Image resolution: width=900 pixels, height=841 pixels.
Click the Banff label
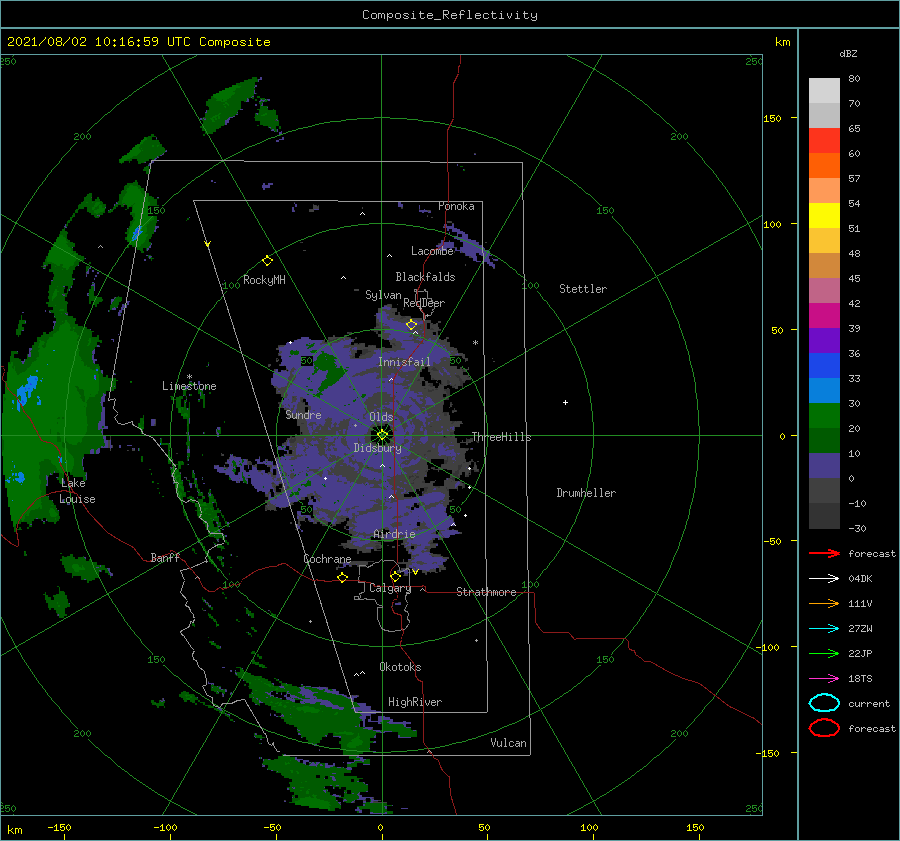(x=165, y=557)
